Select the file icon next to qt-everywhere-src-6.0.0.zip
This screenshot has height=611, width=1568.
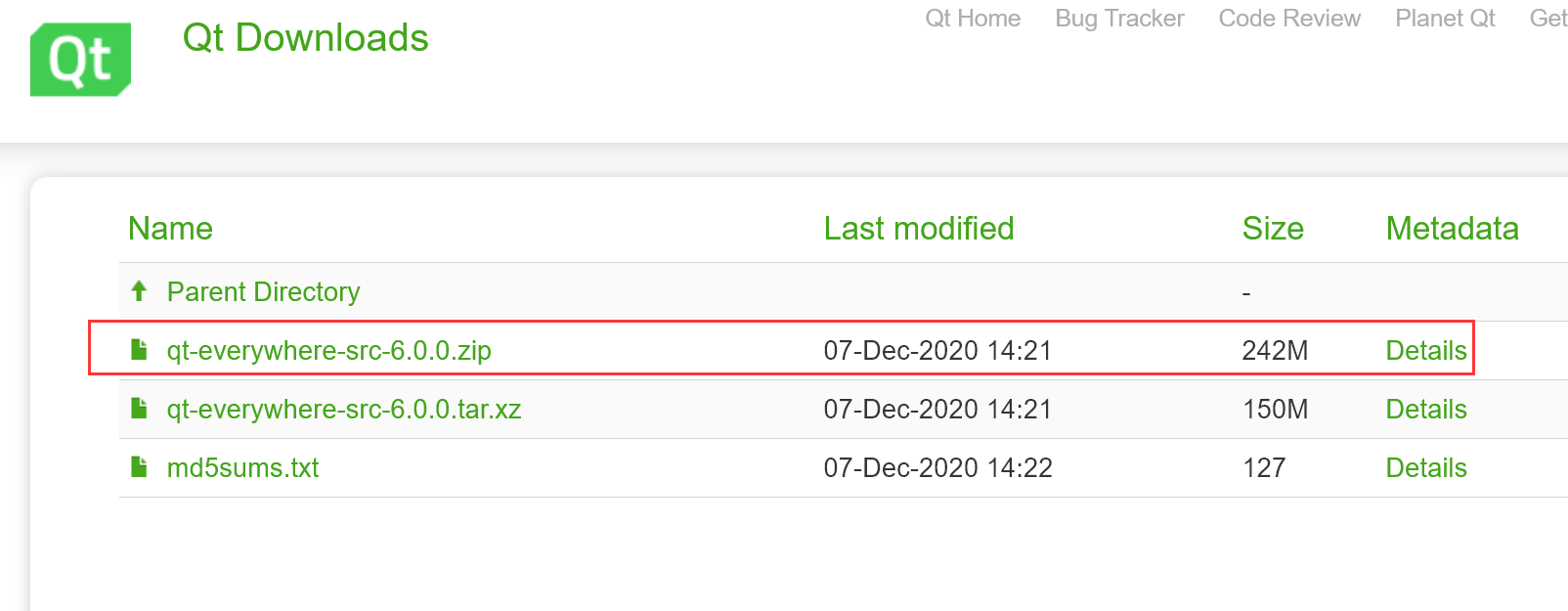138,349
